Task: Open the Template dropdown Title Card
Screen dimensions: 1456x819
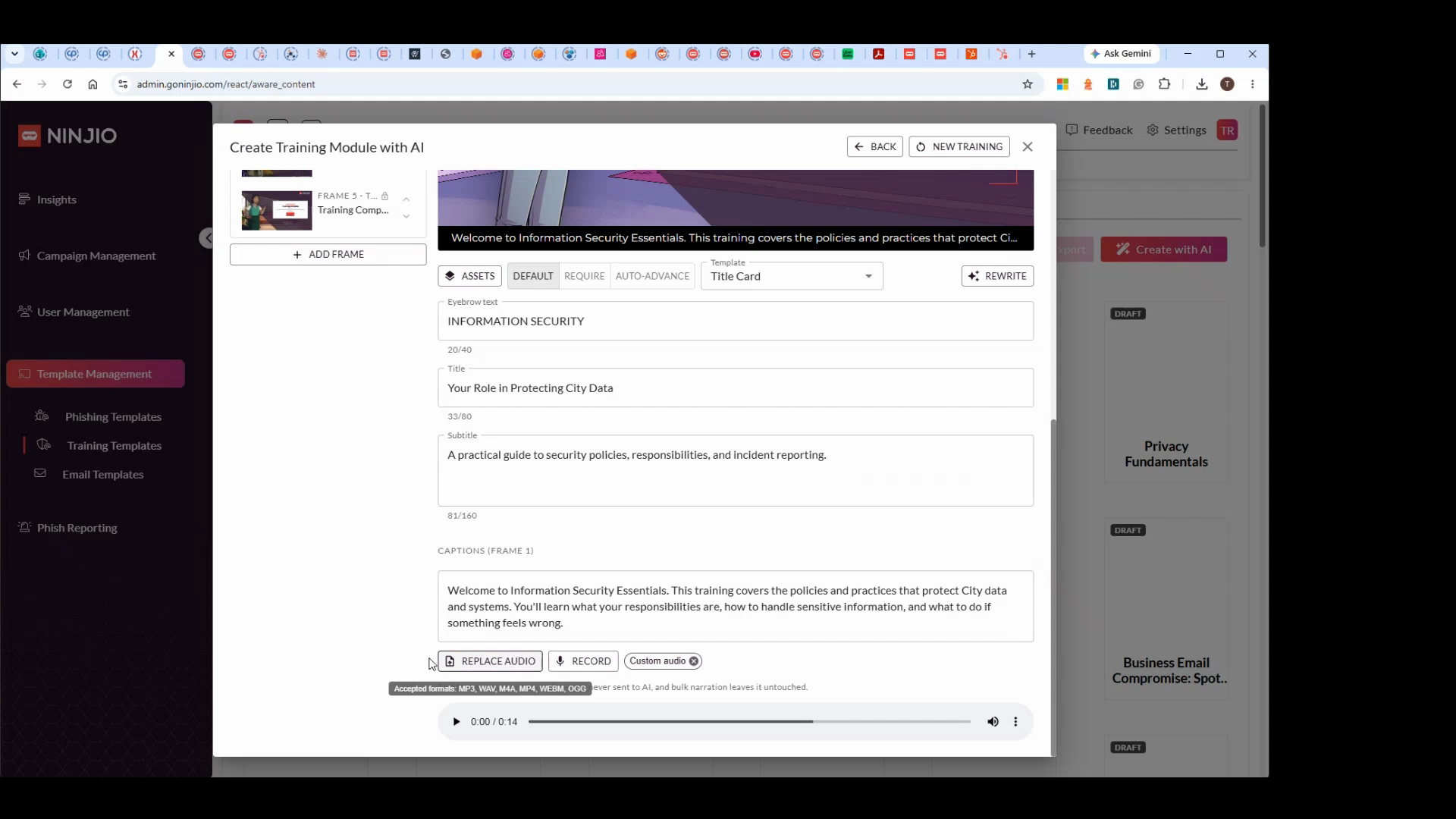Action: pyautogui.click(x=792, y=276)
